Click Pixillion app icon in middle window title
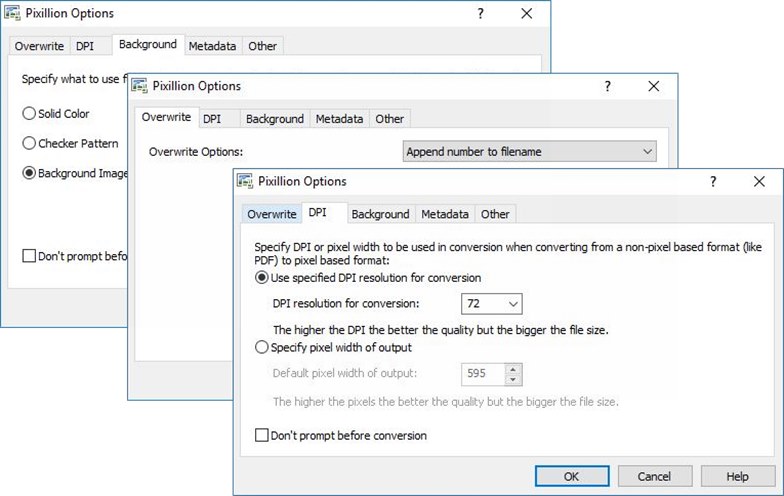Viewport: 784px width, 496px height. click(x=140, y=86)
